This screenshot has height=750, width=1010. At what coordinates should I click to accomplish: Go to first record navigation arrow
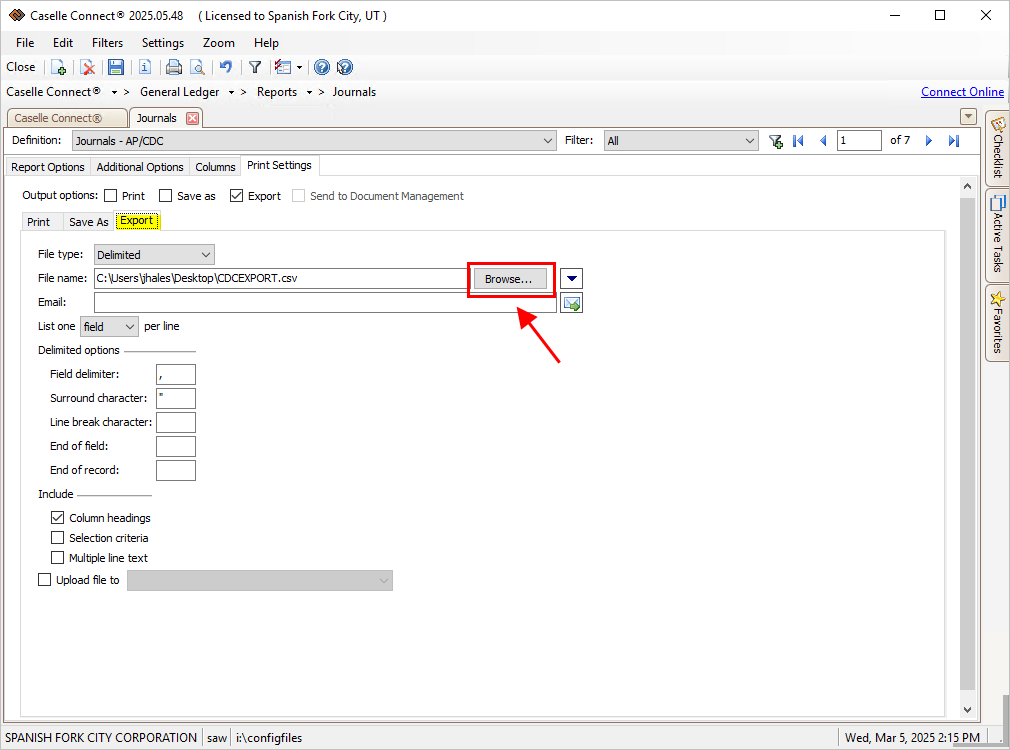(x=798, y=141)
